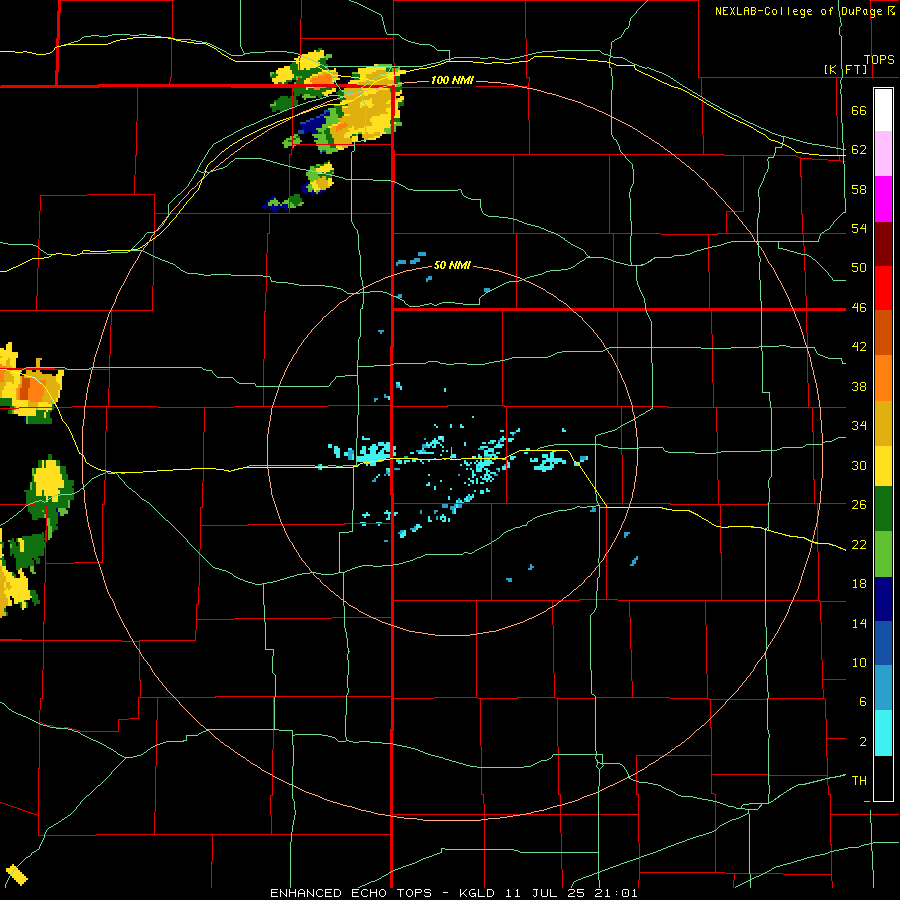Select the dark orange legend swatch
The image size is (900, 900).
(x=883, y=332)
